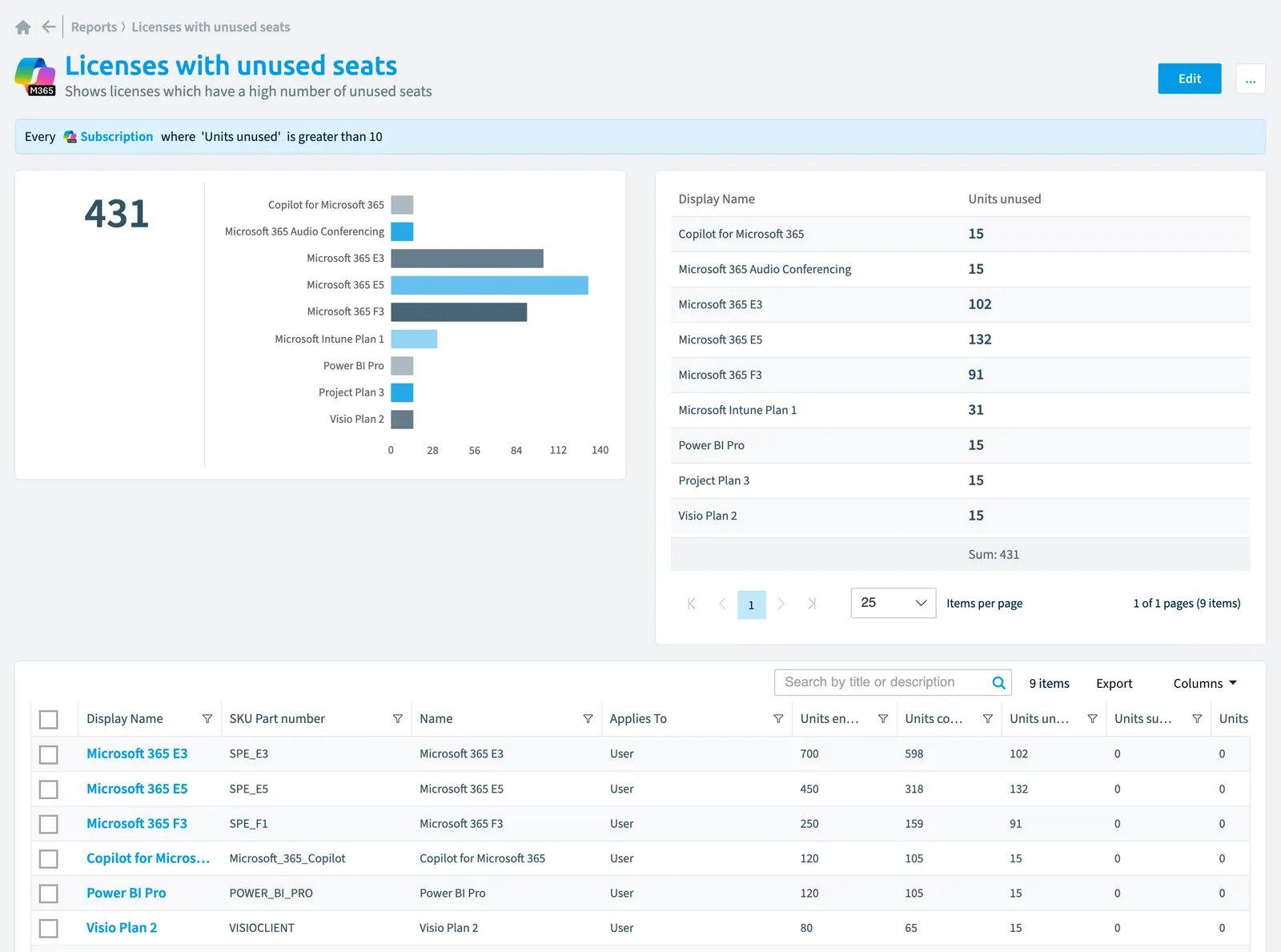Viewport: 1281px width, 952px height.
Task: Open the Subscription link in filter
Action: tap(117, 137)
